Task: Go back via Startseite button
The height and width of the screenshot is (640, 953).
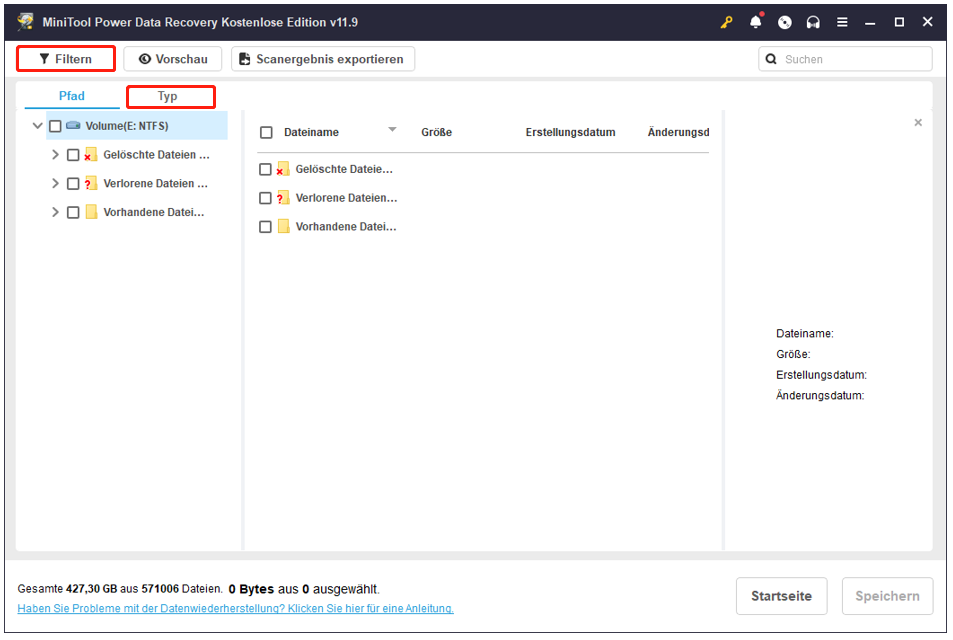Action: click(x=781, y=596)
